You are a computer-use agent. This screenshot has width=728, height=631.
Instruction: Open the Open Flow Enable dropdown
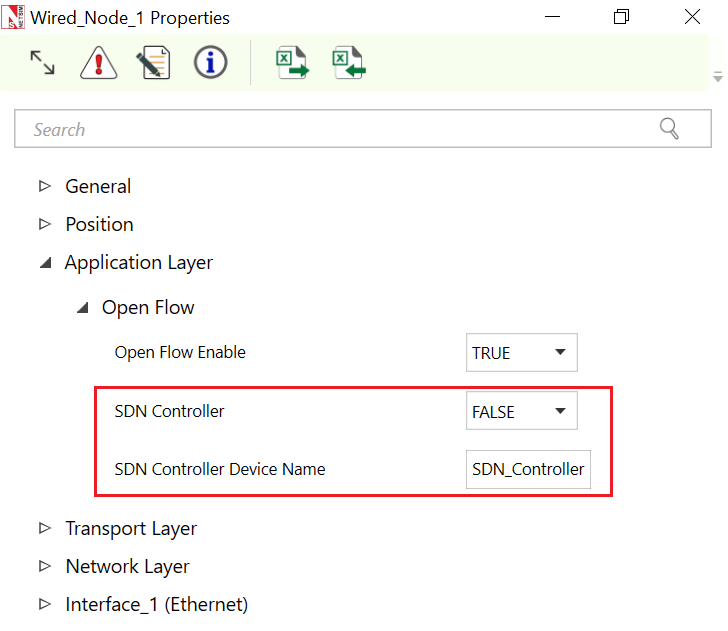pos(521,353)
